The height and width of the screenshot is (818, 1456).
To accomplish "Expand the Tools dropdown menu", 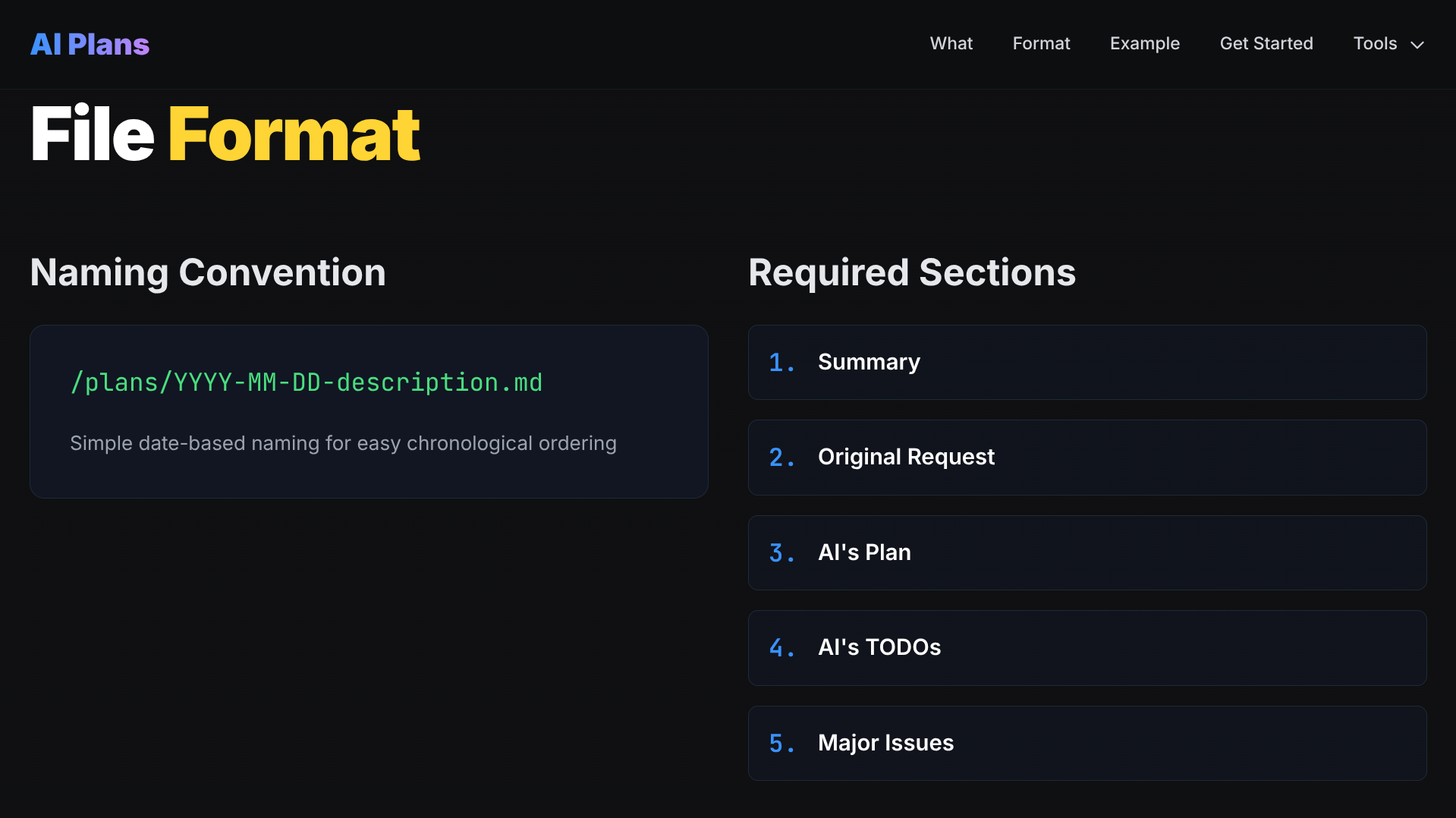I will coord(1375,43).
